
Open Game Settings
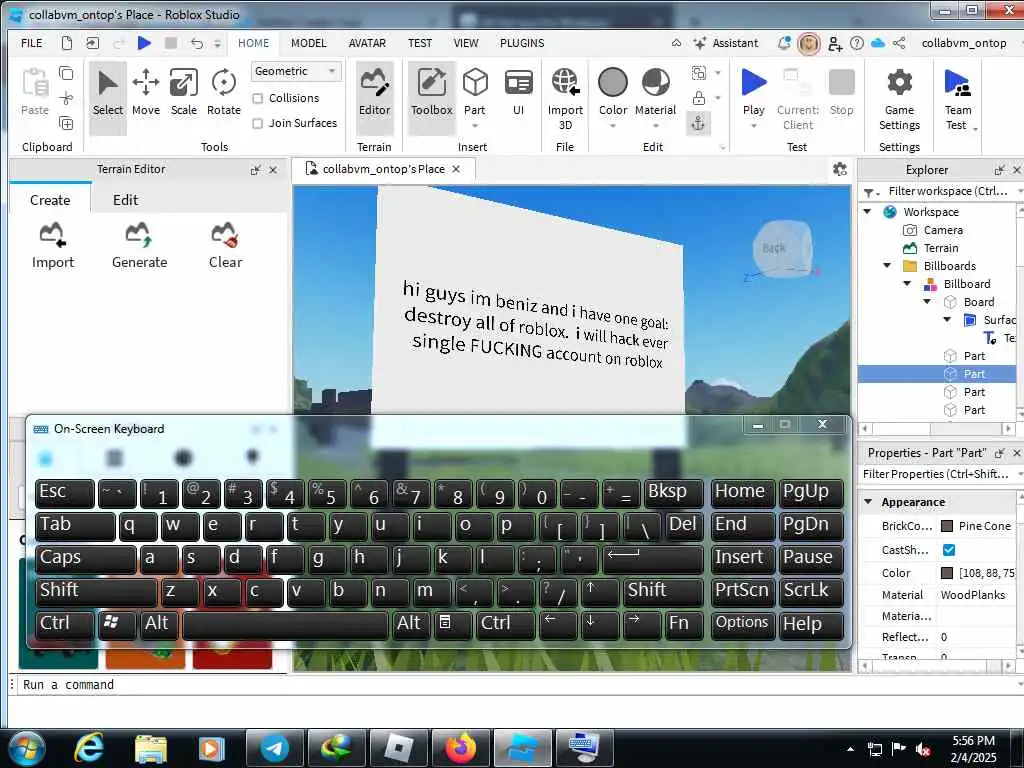pos(899,99)
